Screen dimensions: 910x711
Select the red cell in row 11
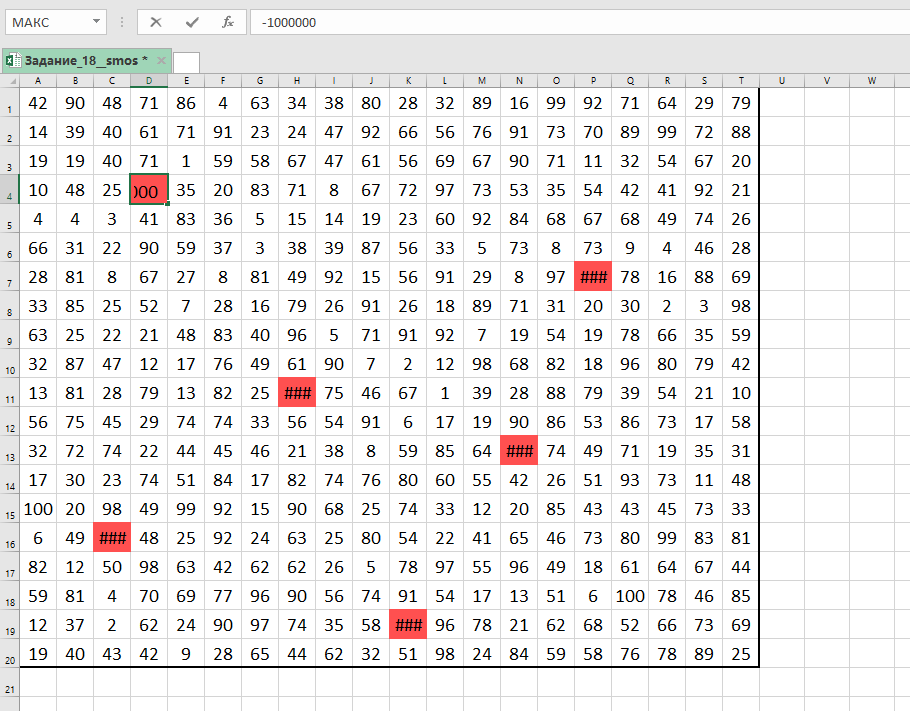[x=297, y=392]
